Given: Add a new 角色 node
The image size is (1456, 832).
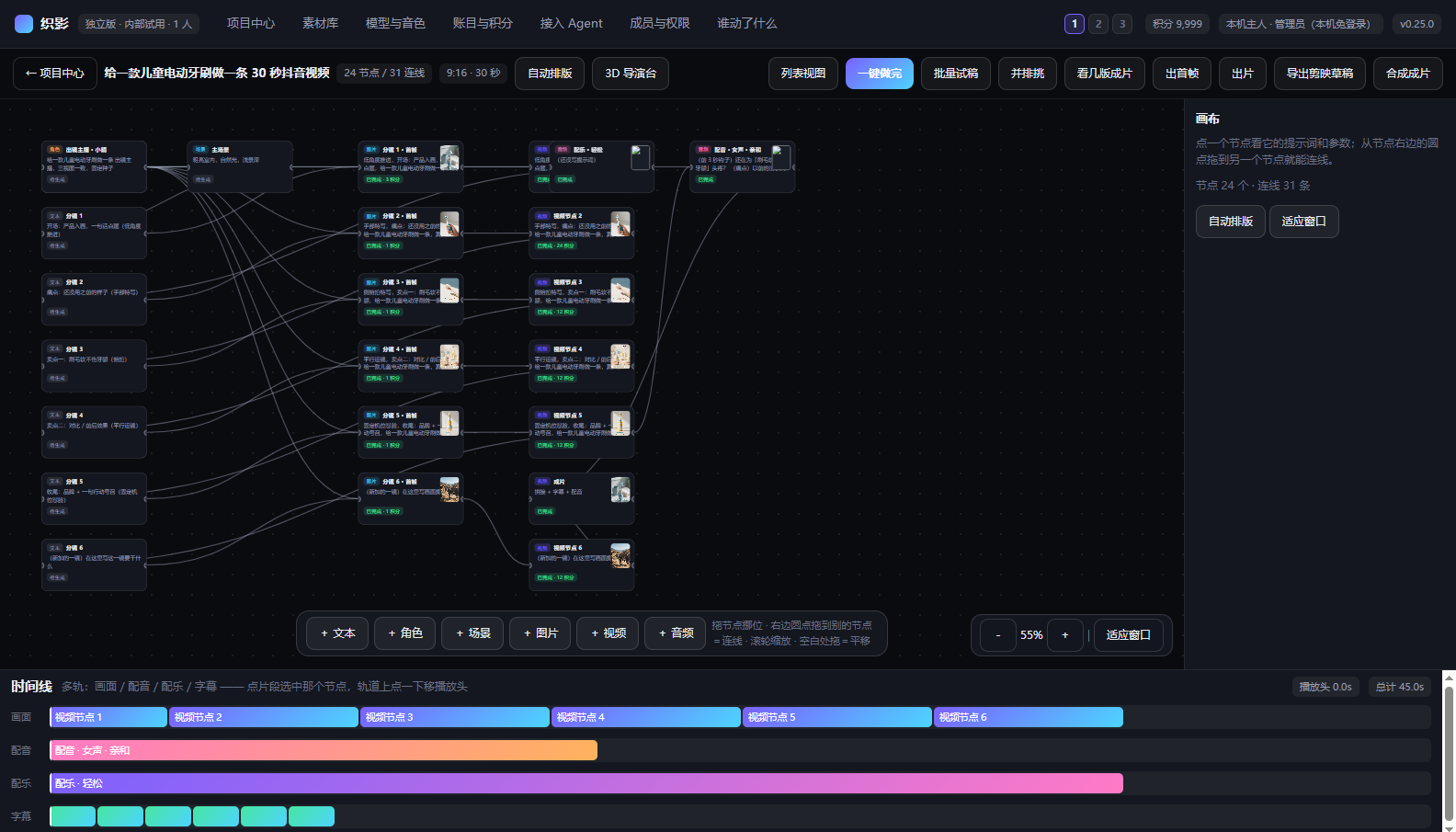Looking at the screenshot, I should [405, 633].
